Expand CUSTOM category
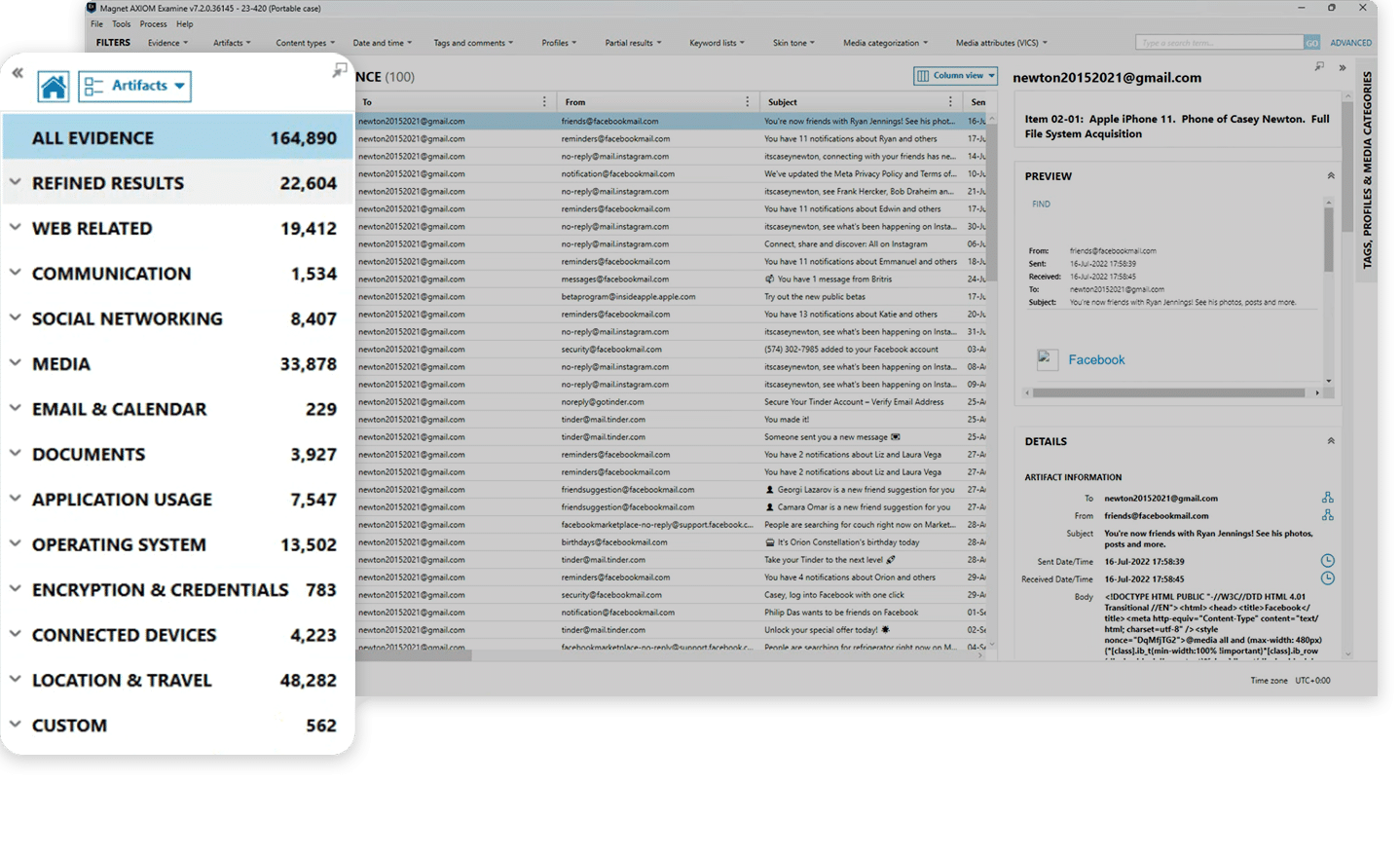Image resolution: width=1400 pixels, height=857 pixels. pyautogui.click(x=15, y=724)
